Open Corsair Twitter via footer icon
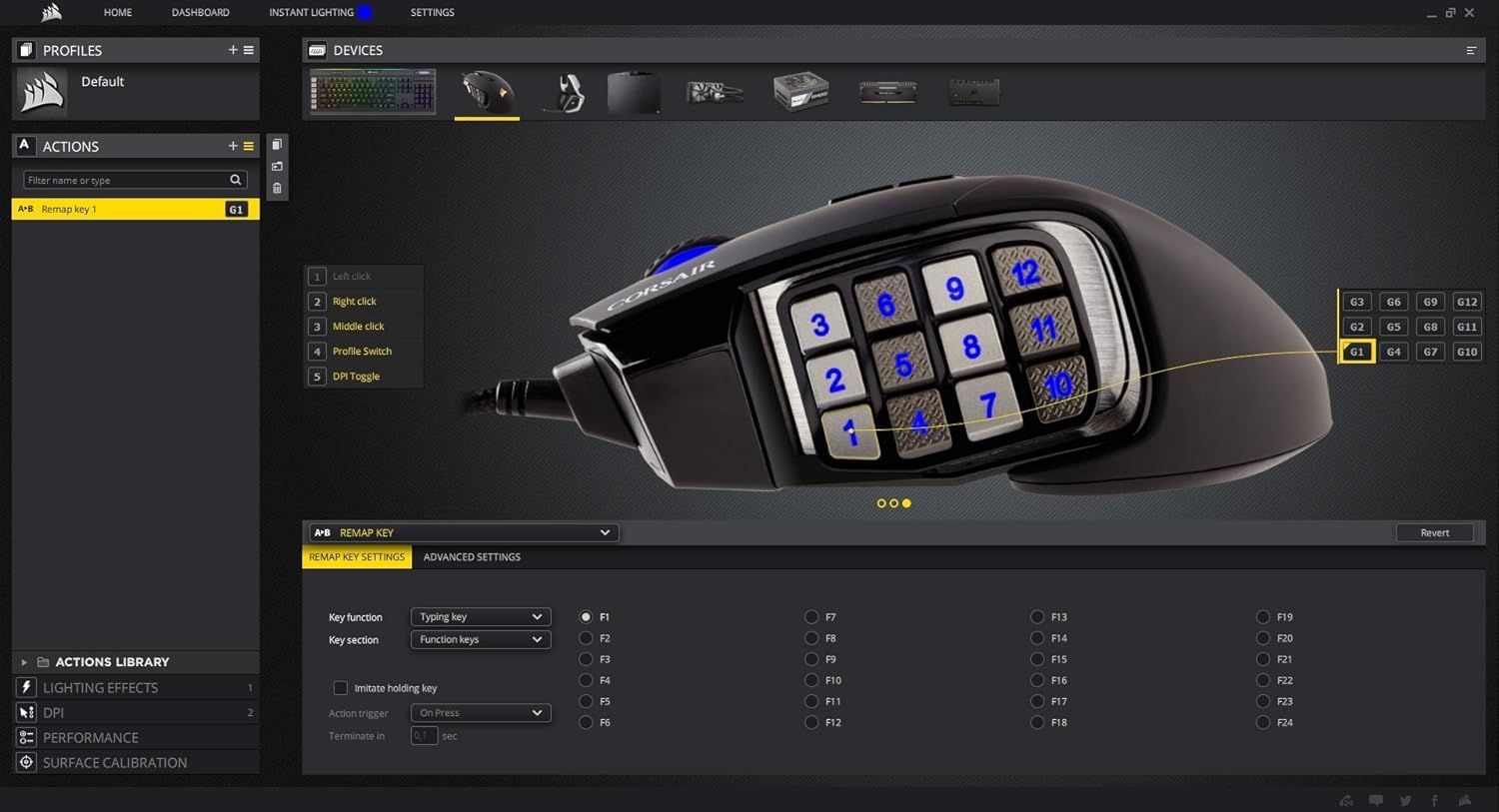 pyautogui.click(x=1407, y=800)
